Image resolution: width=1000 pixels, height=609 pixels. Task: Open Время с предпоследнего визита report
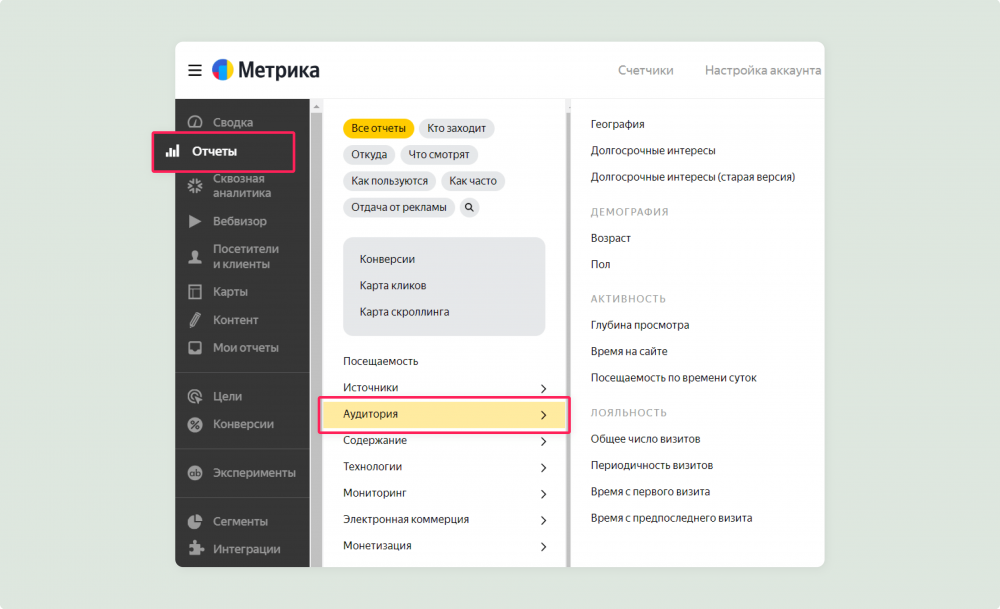coord(672,518)
